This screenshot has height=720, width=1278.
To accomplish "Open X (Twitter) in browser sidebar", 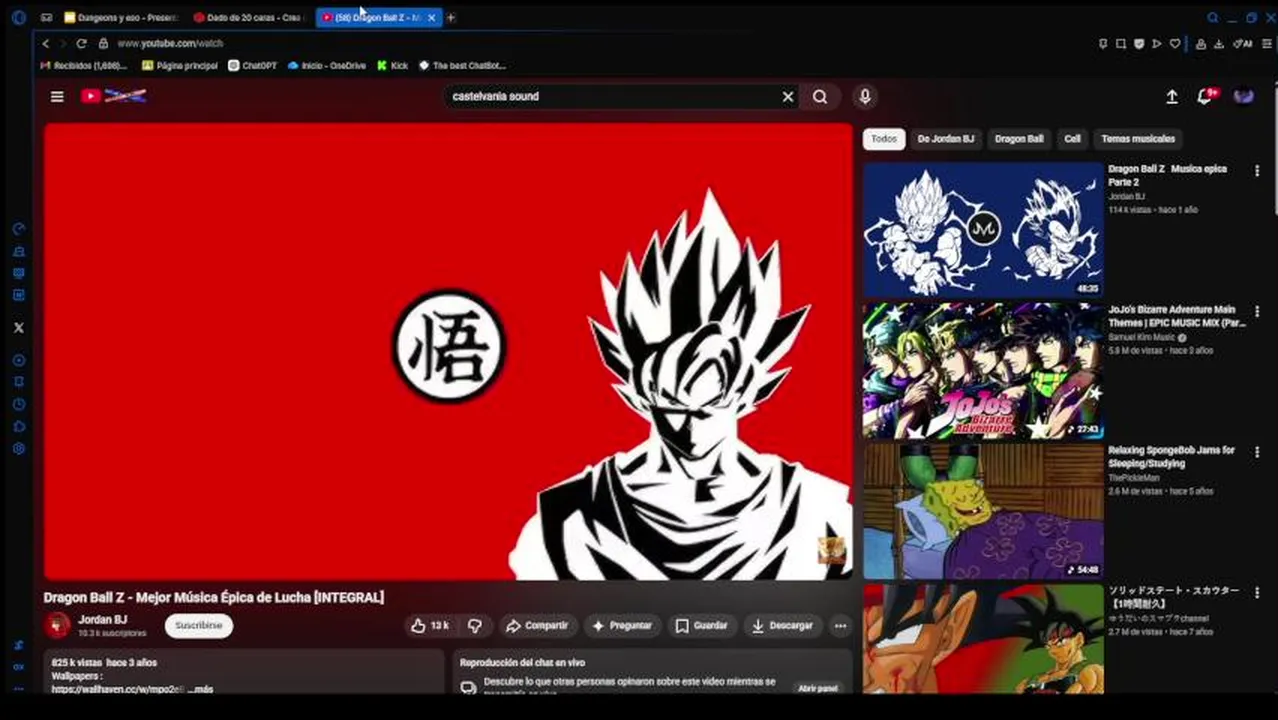I will [x=18, y=327].
